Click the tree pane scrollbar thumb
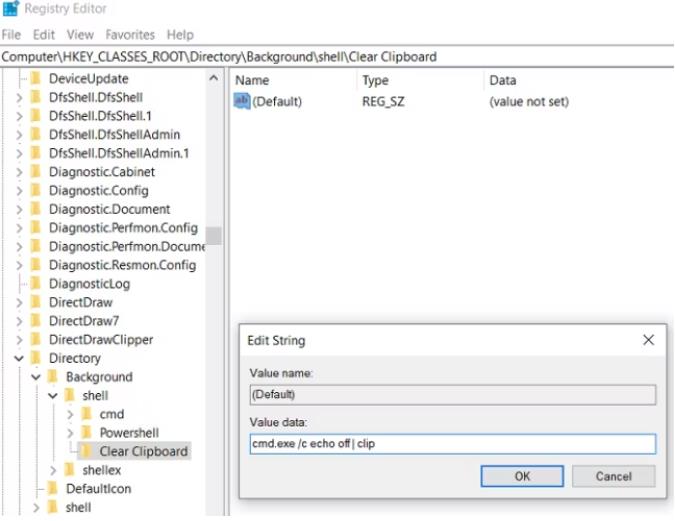 click(x=214, y=236)
